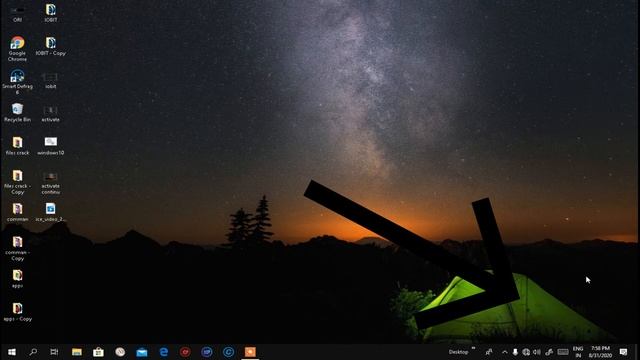Open Smart Defrag 6 shortcut
The image size is (640, 360).
(17, 82)
